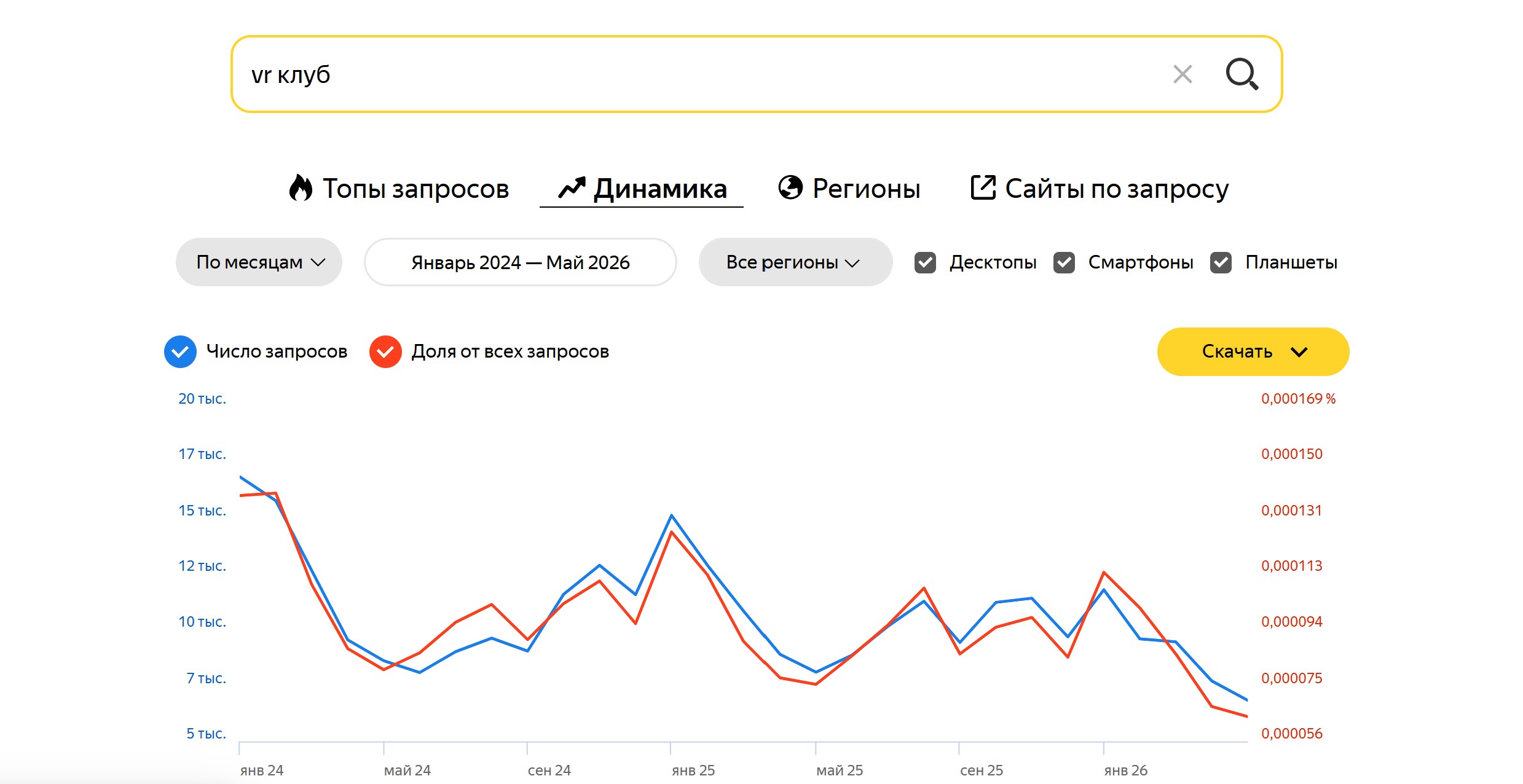Open the По месяцам dropdown
This screenshot has width=1523, height=784.
[x=259, y=262]
